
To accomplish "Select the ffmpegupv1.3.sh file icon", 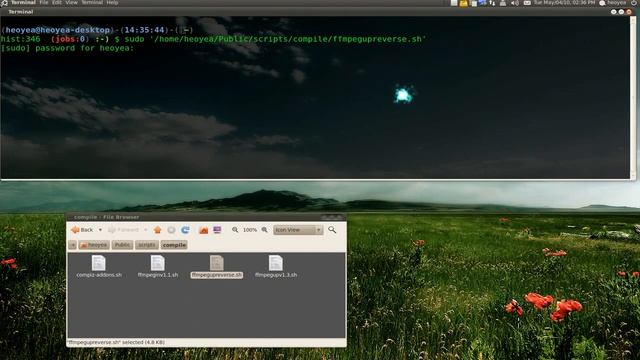I will tap(276, 263).
